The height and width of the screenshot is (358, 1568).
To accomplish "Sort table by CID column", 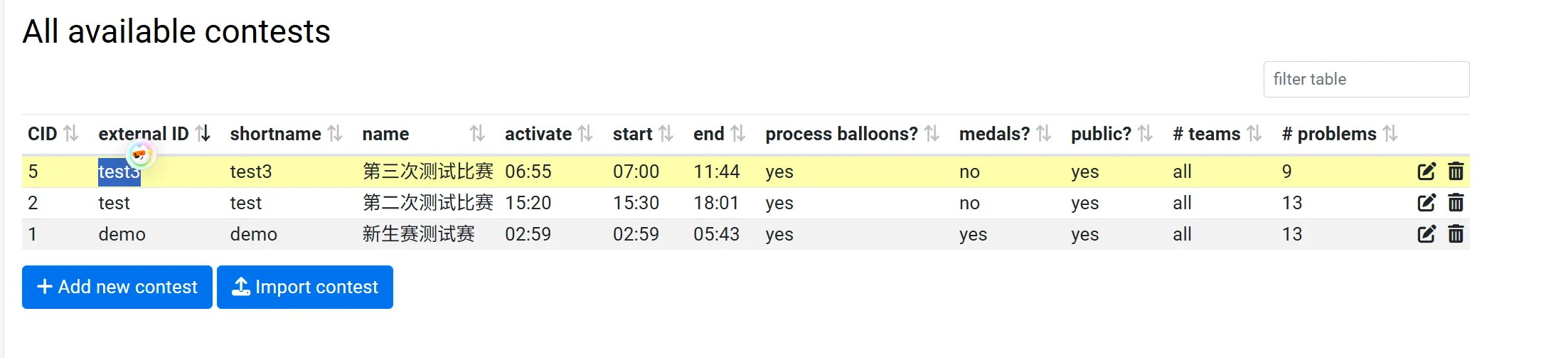I will point(70,134).
